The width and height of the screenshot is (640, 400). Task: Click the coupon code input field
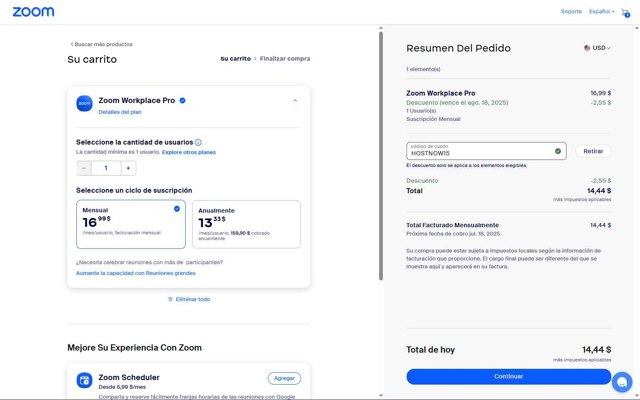point(480,152)
